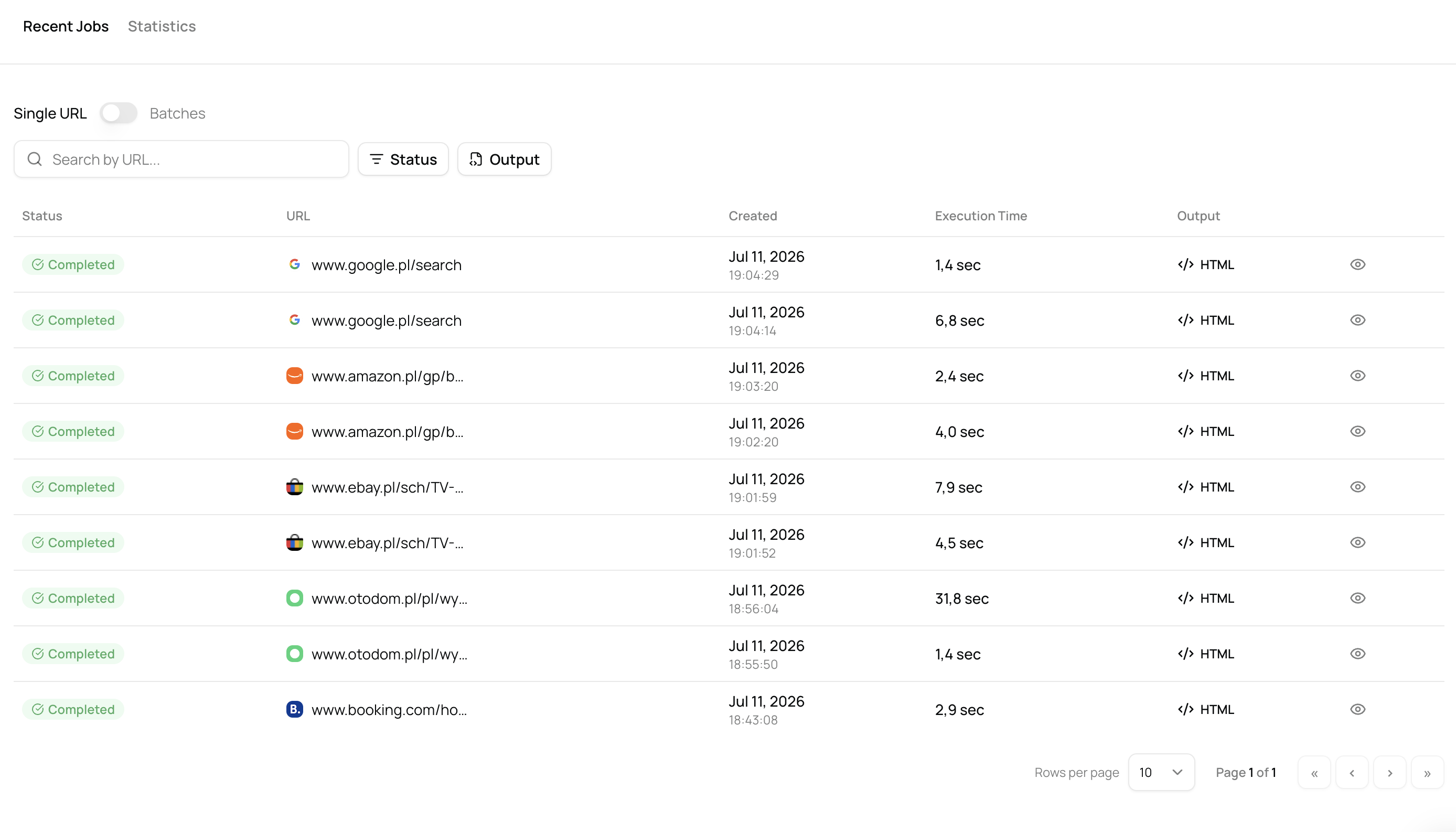Click the Output column header

(1198, 216)
